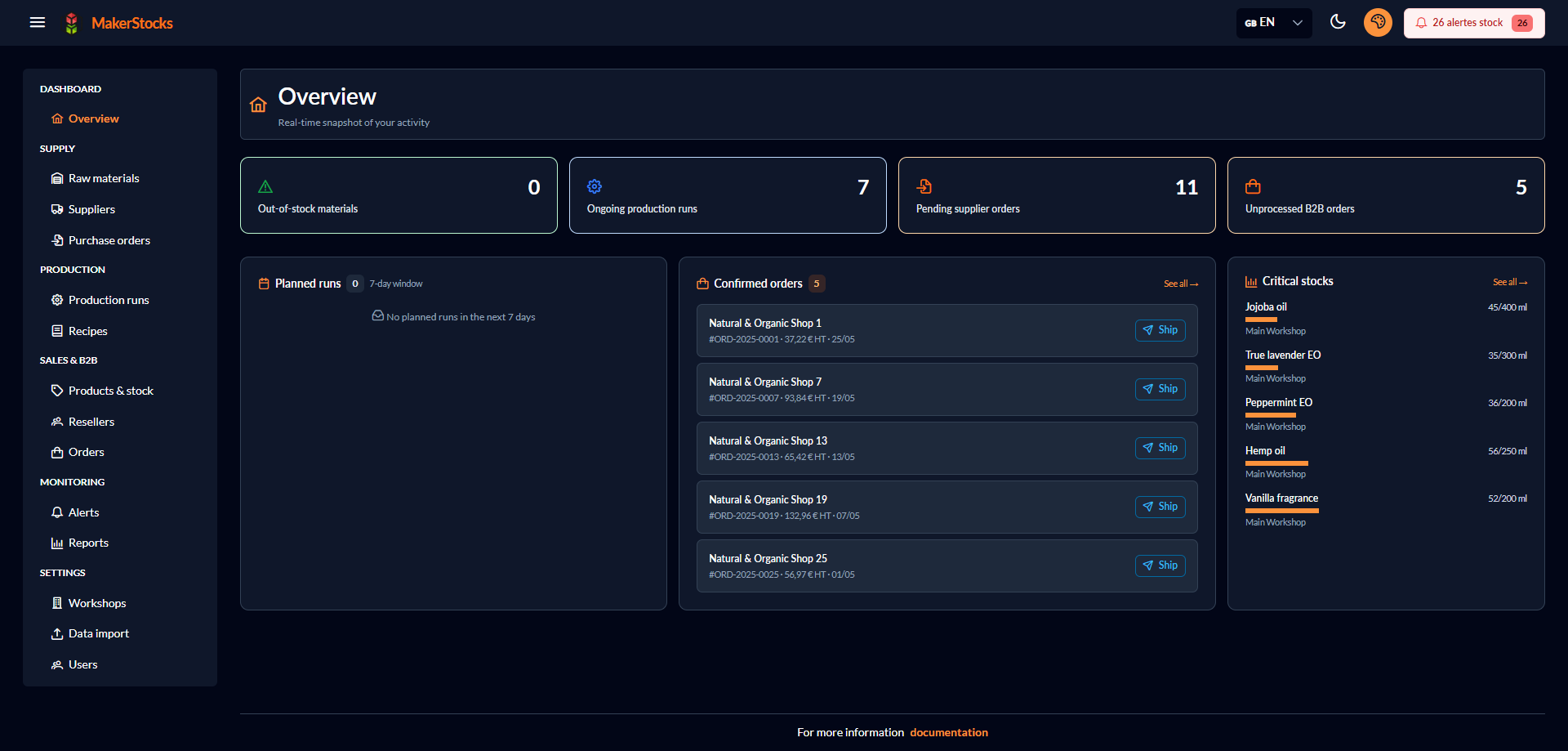Click the Purchase orders icon in sidebar
The width and height of the screenshot is (1568, 751).
pyautogui.click(x=57, y=240)
